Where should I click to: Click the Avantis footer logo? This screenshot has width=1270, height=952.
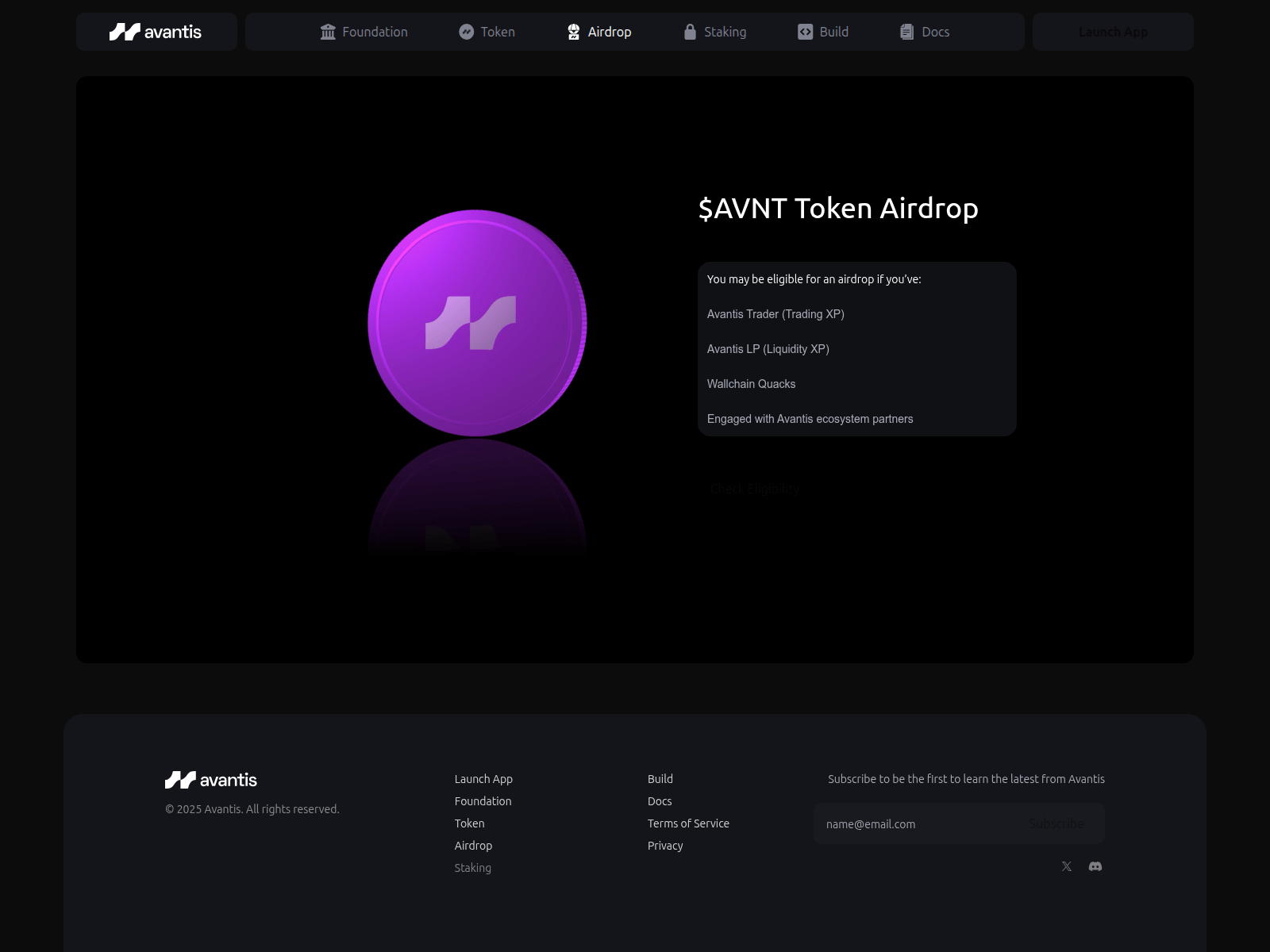pos(211,780)
